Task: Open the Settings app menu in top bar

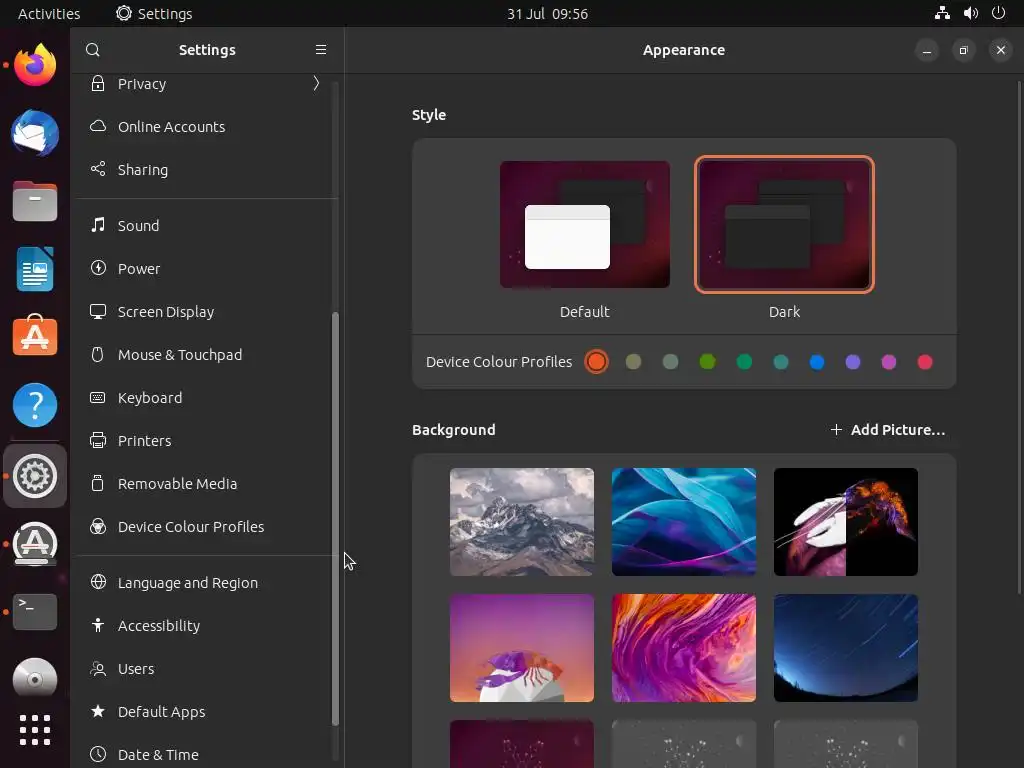Action: [x=154, y=13]
